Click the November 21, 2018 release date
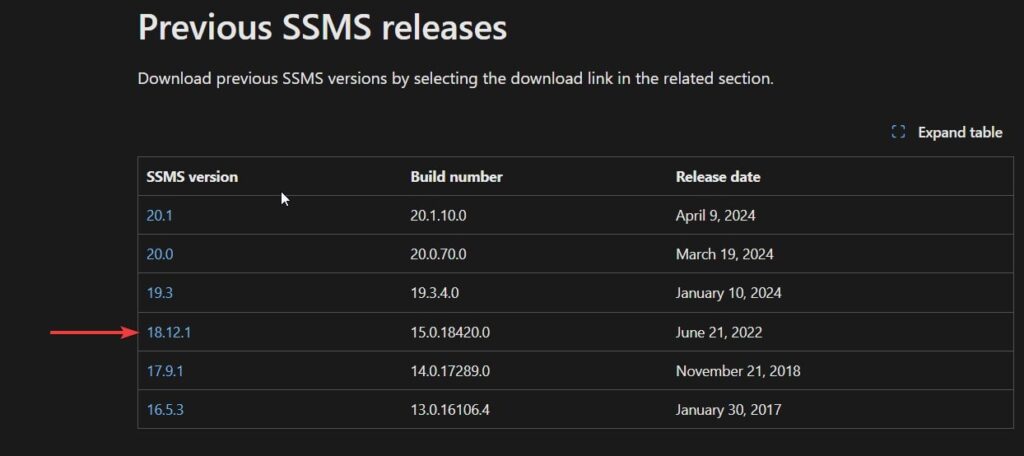The image size is (1024, 456). click(x=738, y=371)
